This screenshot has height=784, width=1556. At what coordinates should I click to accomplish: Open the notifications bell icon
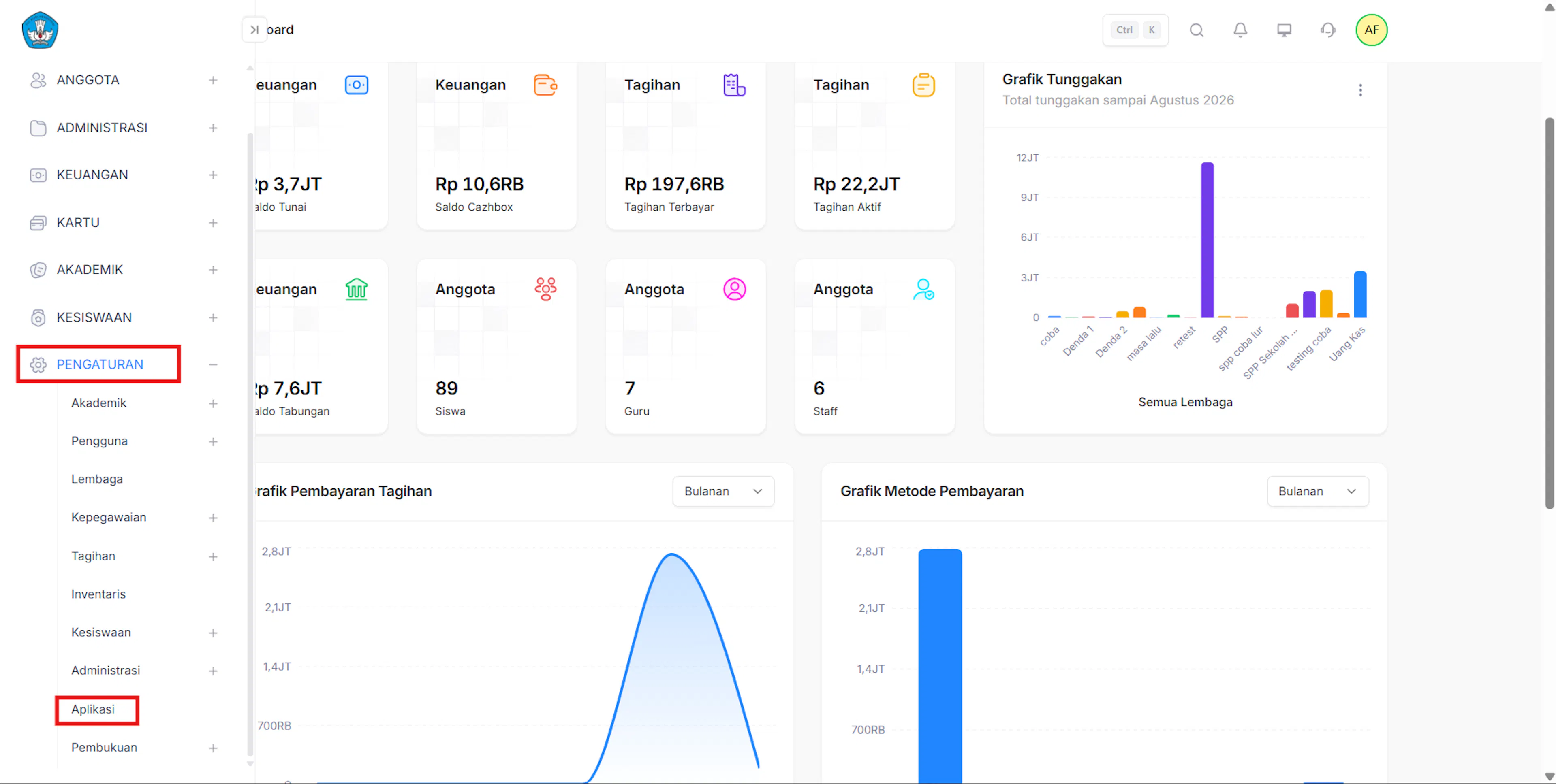1240,30
